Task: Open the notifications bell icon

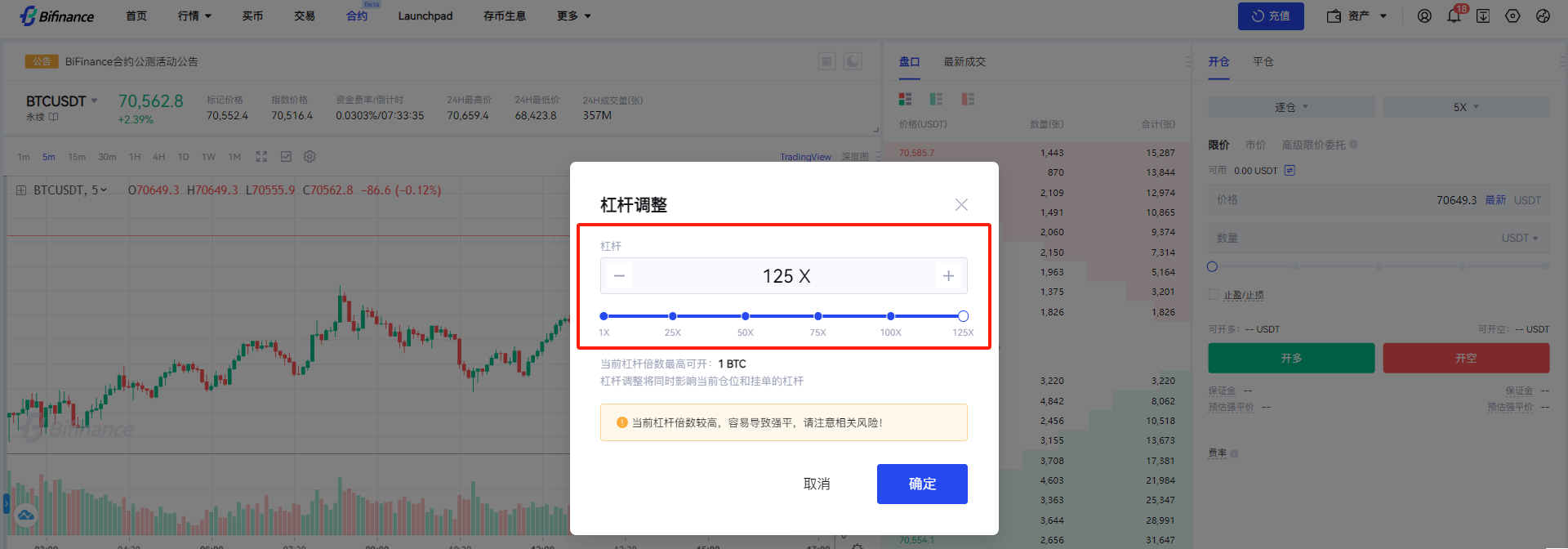Action: (1454, 16)
